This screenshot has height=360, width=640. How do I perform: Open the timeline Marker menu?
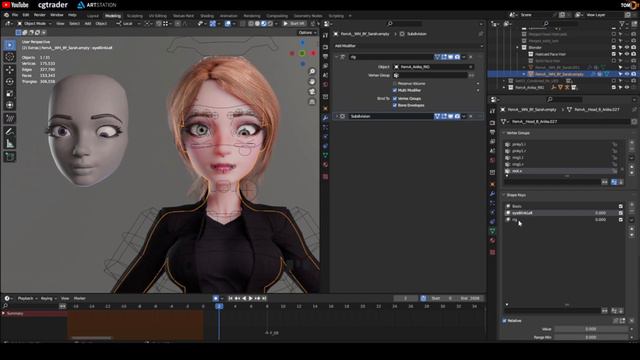point(80,299)
